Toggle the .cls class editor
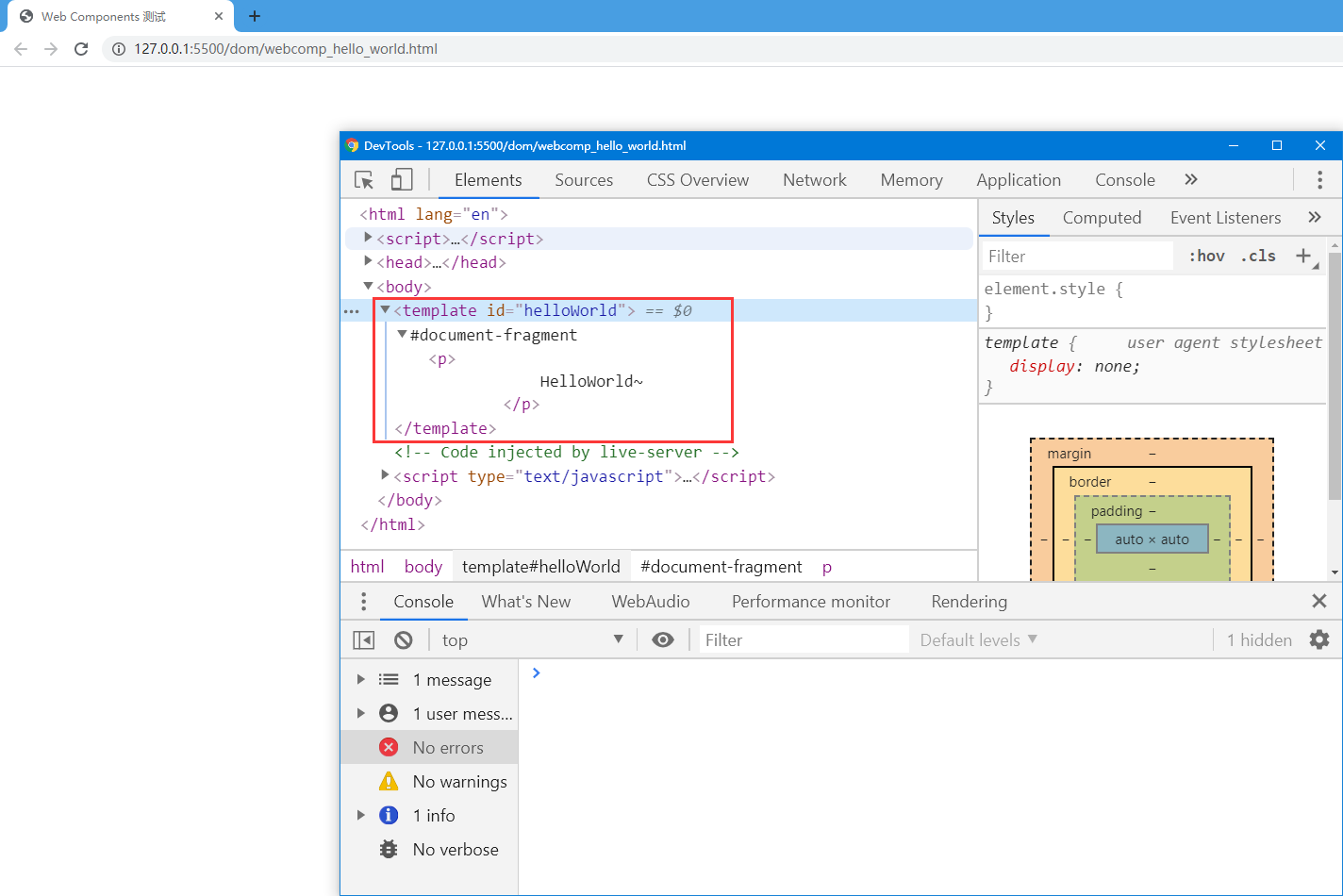Viewport: 1343px width, 896px height. coord(1258,256)
